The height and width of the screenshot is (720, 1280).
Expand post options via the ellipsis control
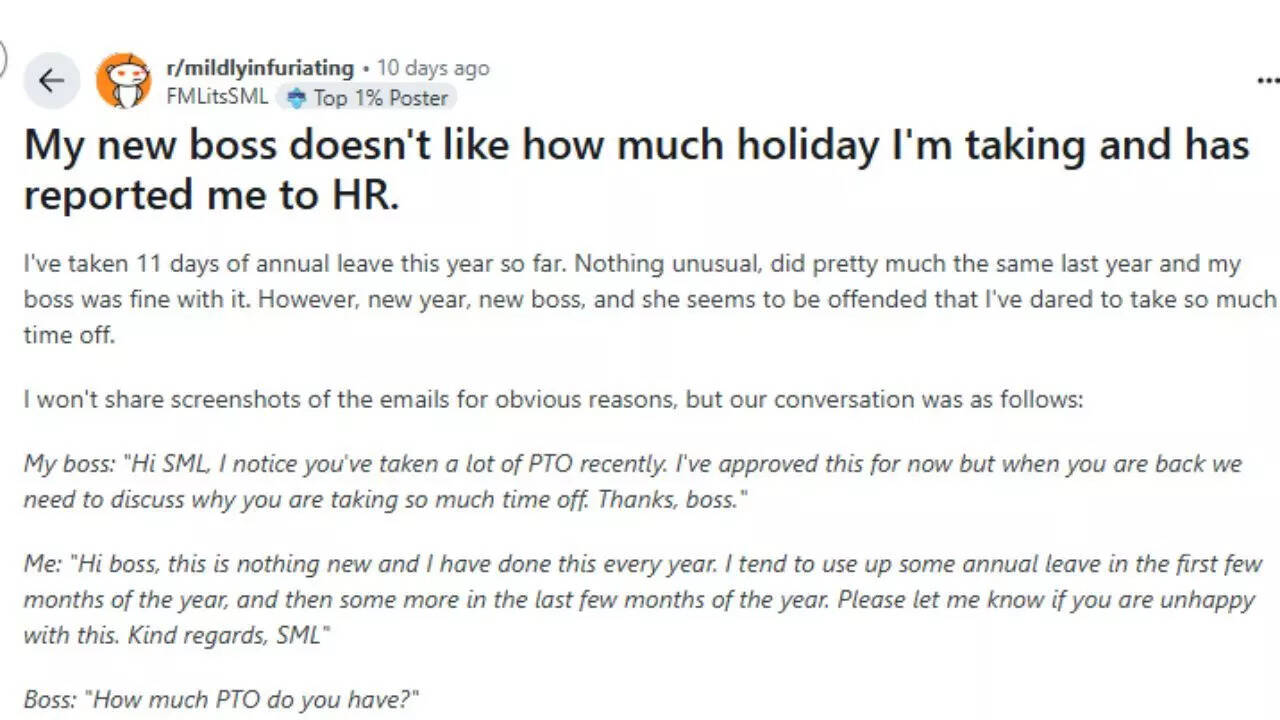(x=1267, y=80)
